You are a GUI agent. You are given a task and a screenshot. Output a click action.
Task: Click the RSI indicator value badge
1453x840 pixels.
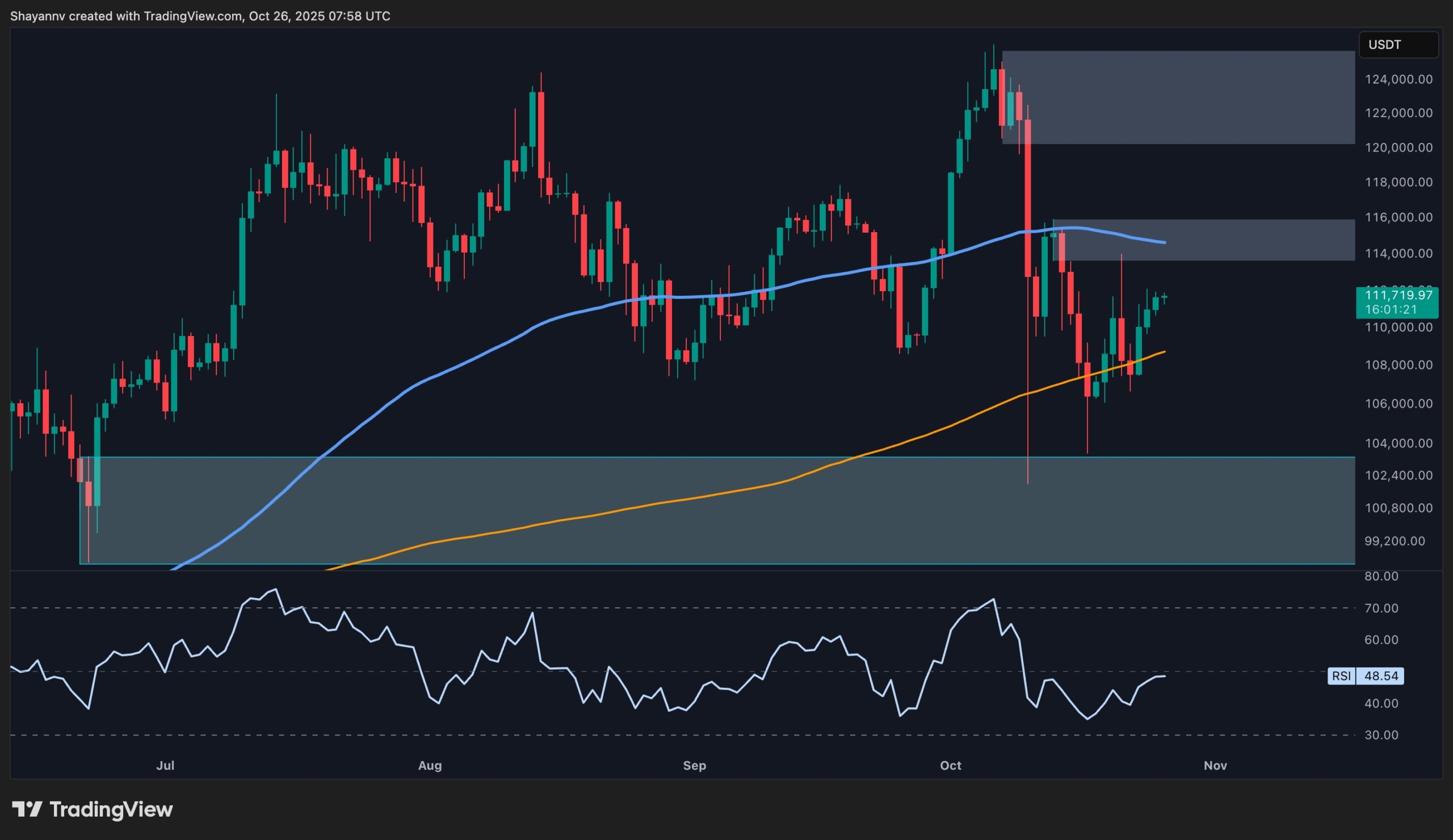point(1381,677)
